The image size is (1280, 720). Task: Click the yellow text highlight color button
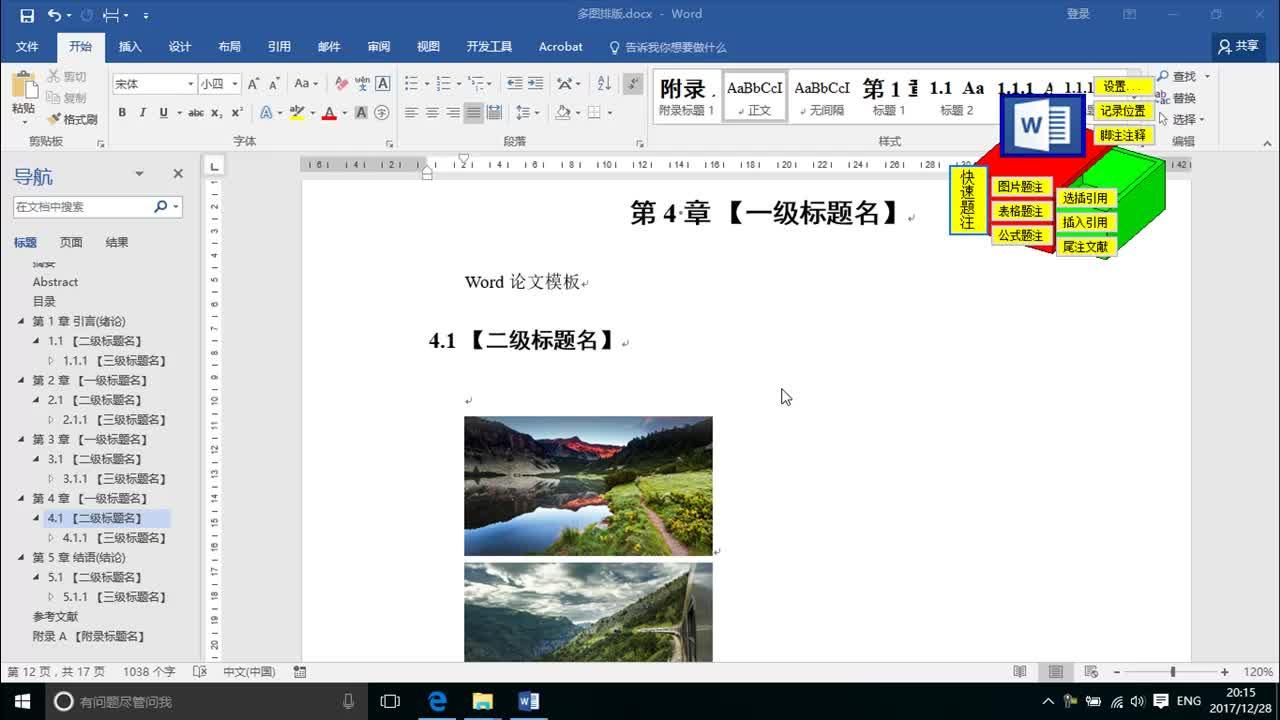(x=296, y=113)
